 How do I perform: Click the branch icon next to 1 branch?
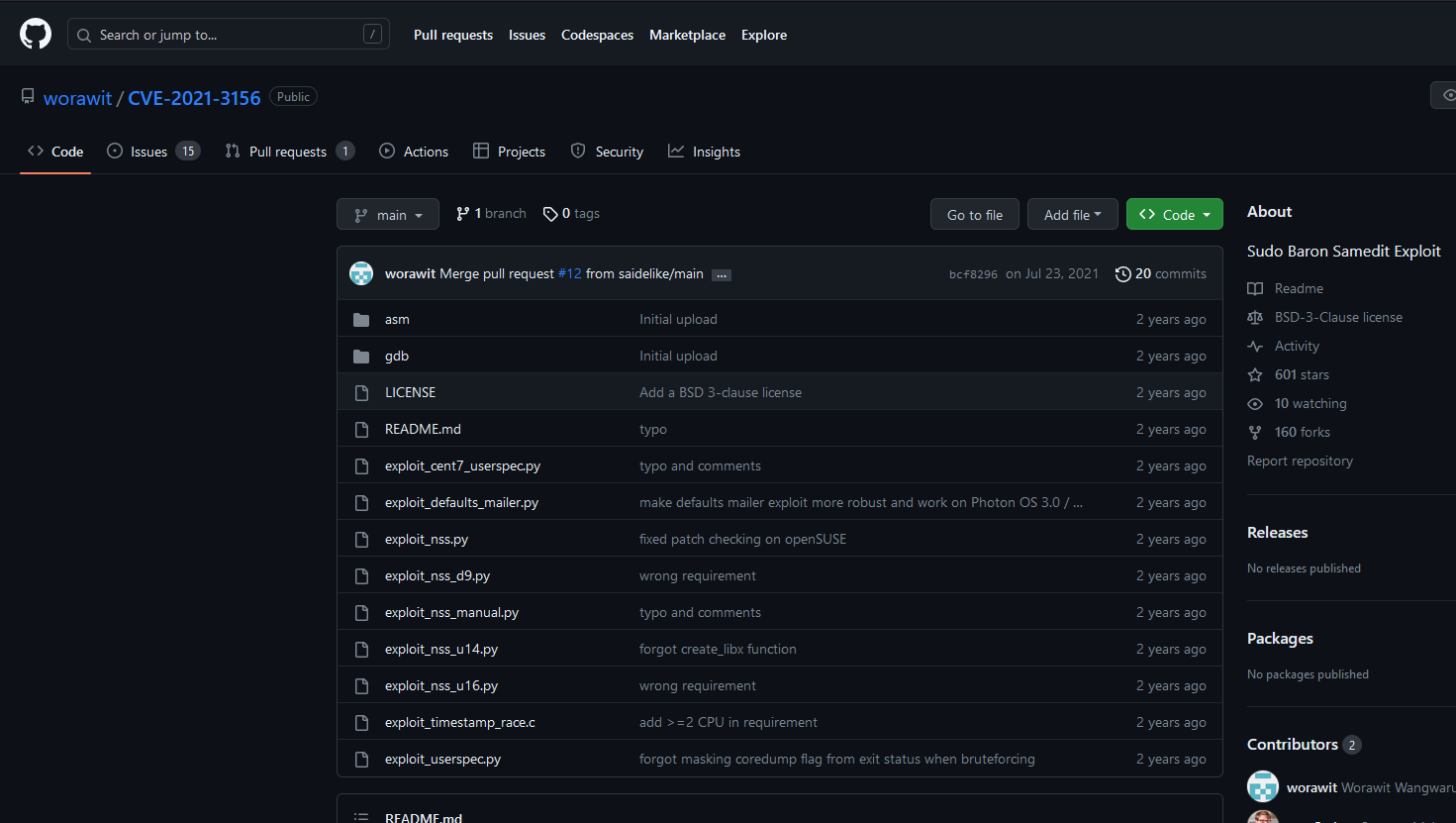(x=462, y=214)
